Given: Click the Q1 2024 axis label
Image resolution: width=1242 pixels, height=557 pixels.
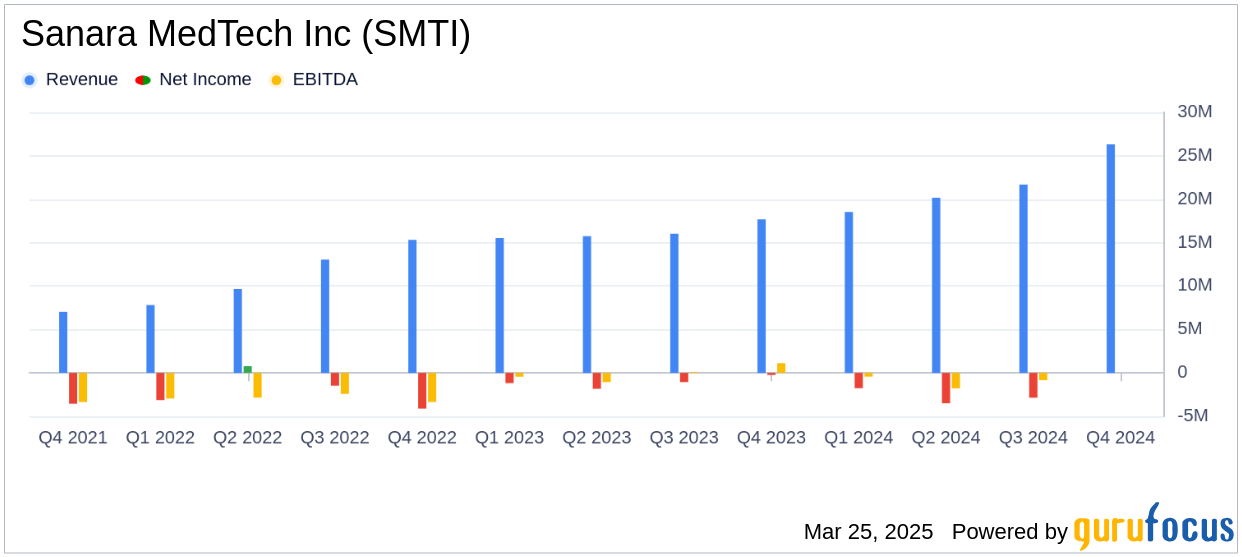Looking at the screenshot, I should (859, 438).
